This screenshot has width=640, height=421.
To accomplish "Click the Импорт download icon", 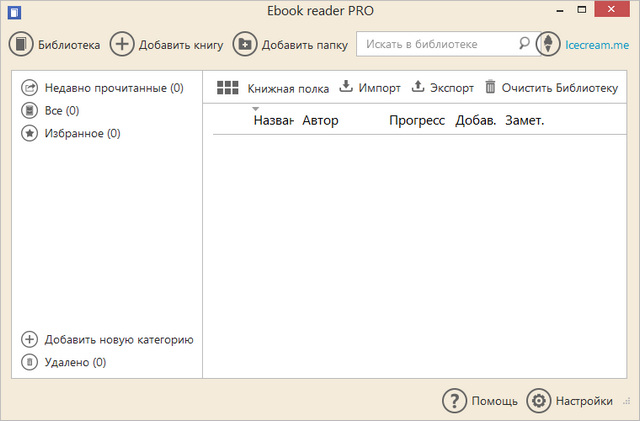I will pyautogui.click(x=346, y=86).
